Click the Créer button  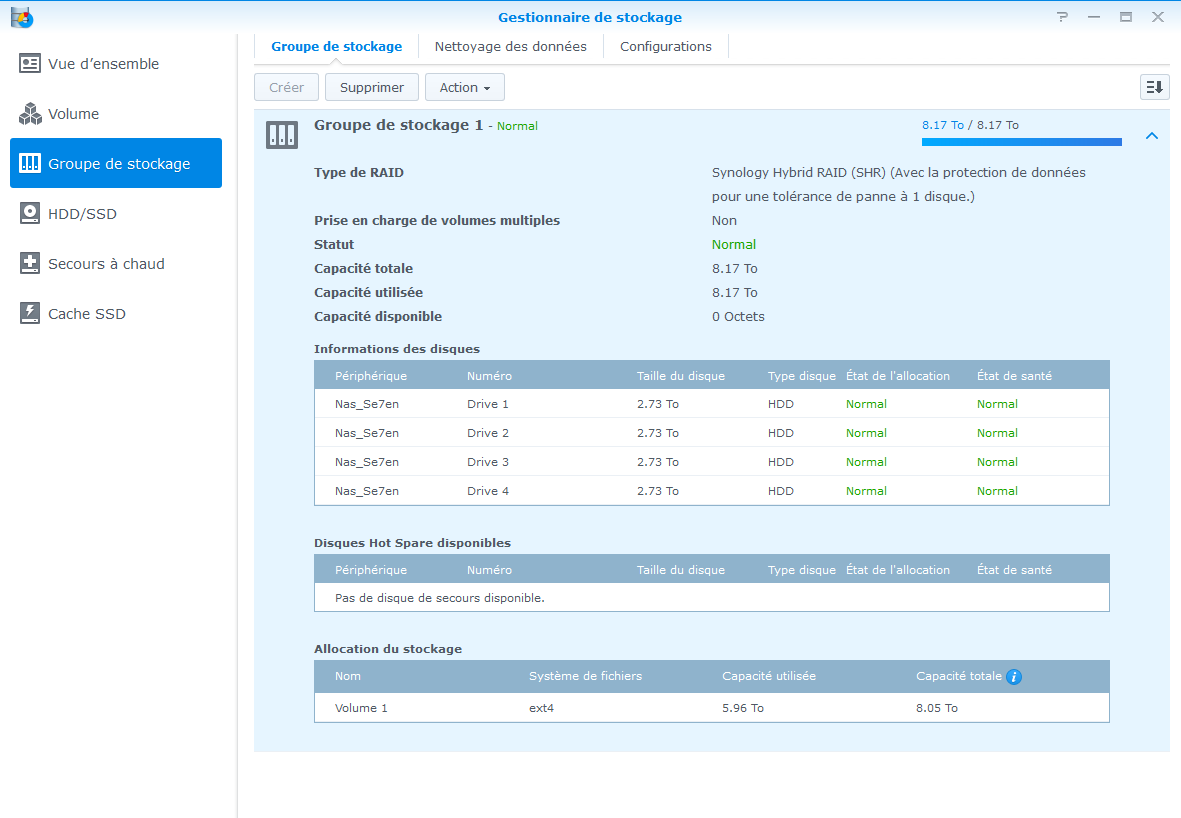(286, 87)
